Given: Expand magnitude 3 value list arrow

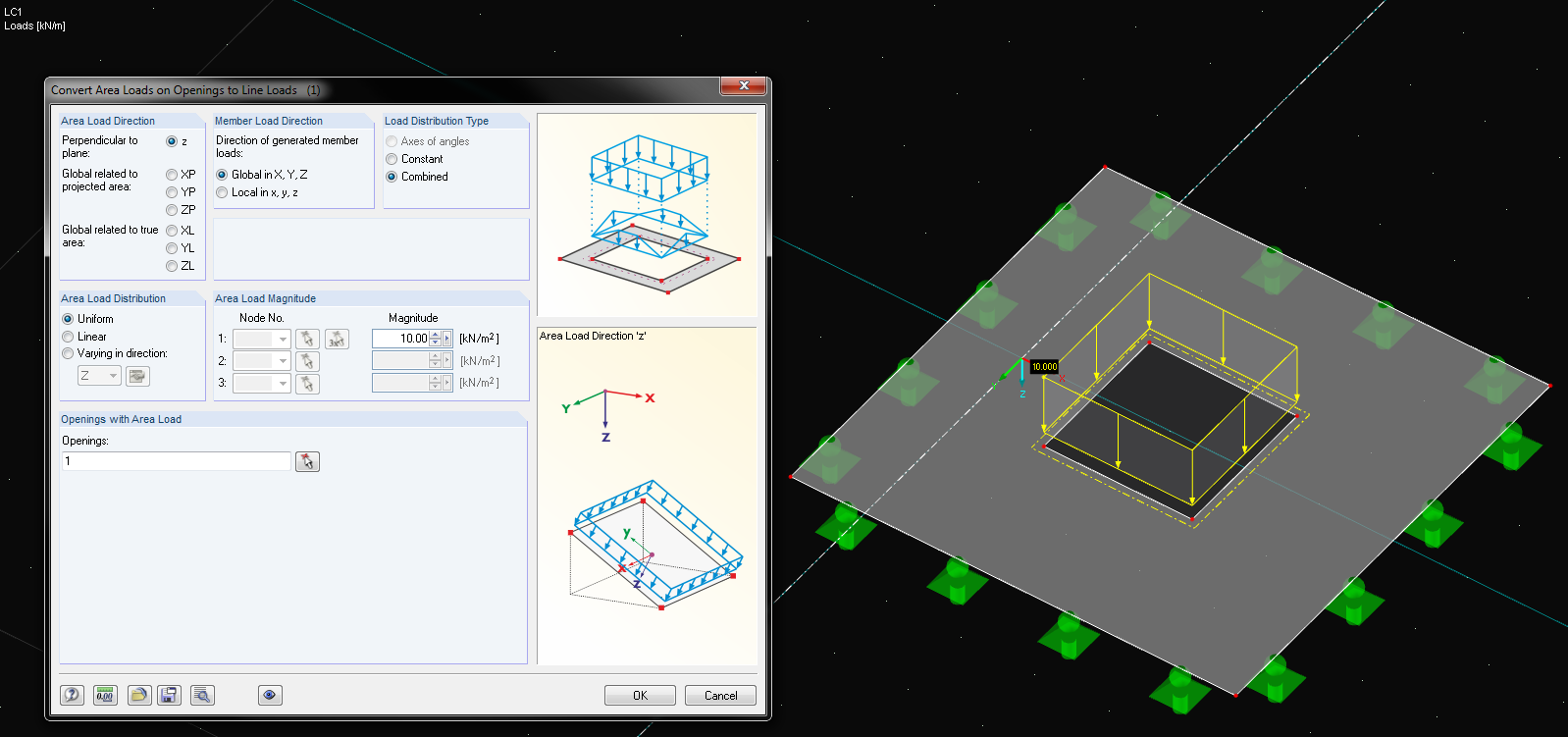Looking at the screenshot, I should coord(447,384).
